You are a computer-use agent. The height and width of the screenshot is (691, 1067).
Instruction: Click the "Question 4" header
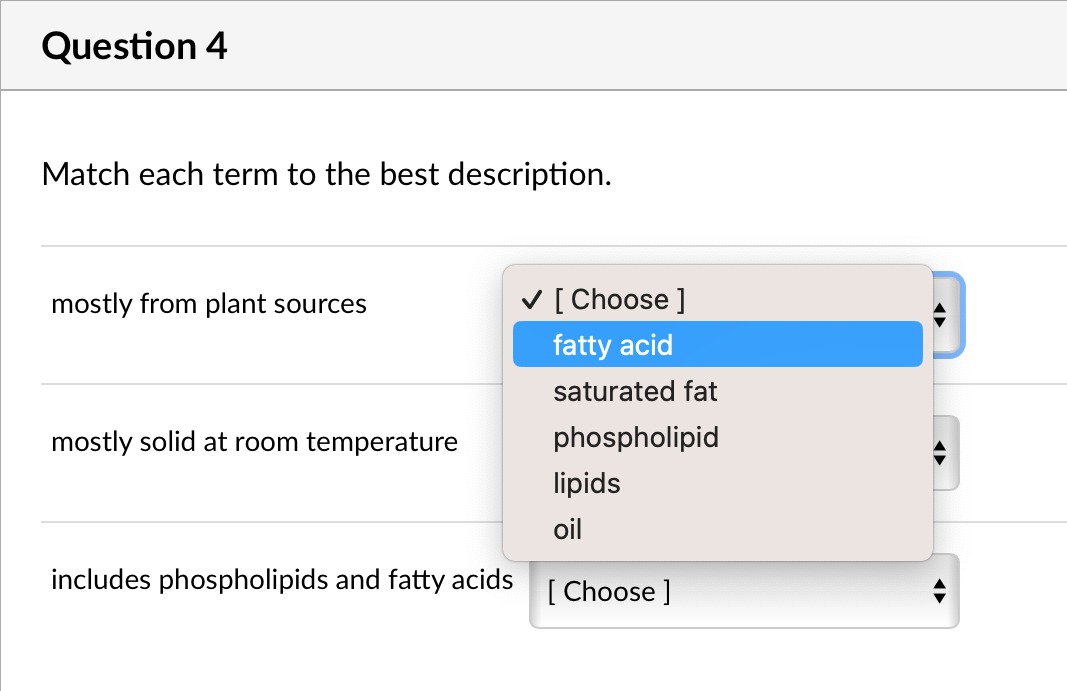click(135, 45)
